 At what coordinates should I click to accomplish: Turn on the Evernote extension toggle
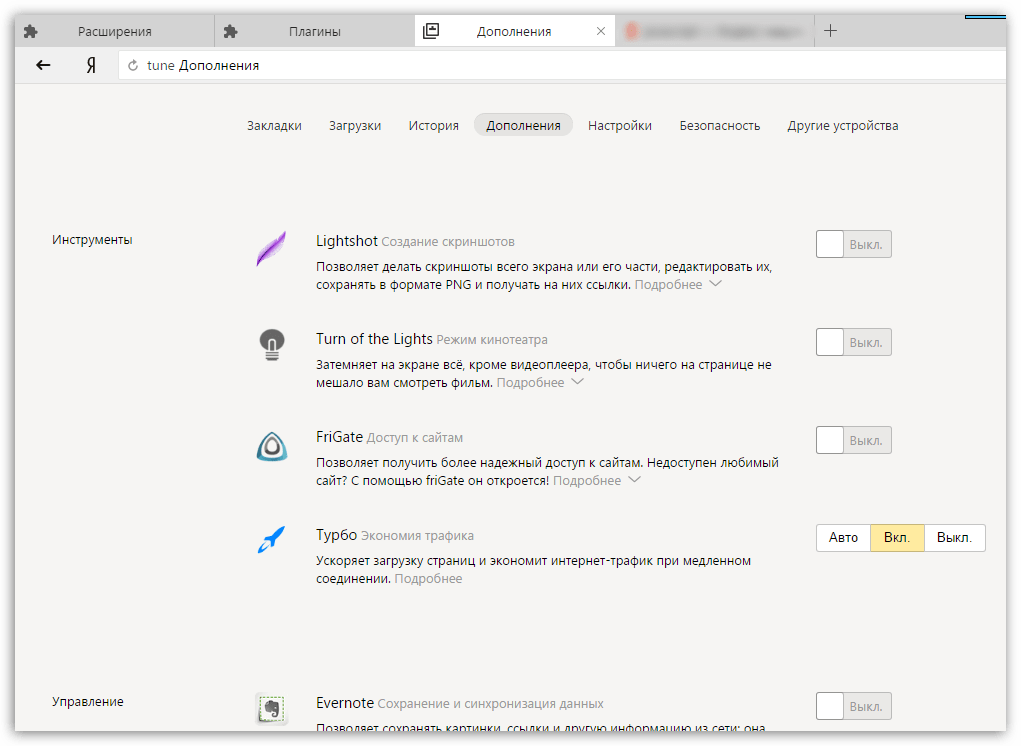pos(853,706)
